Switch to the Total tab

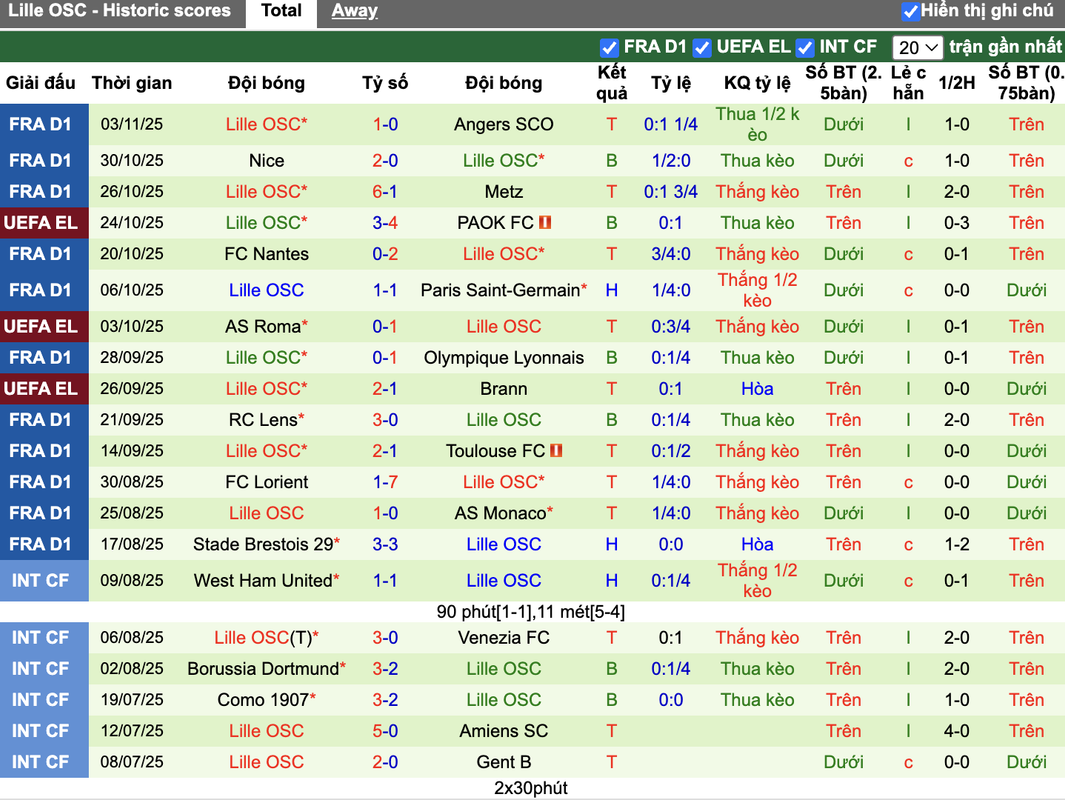coord(281,11)
